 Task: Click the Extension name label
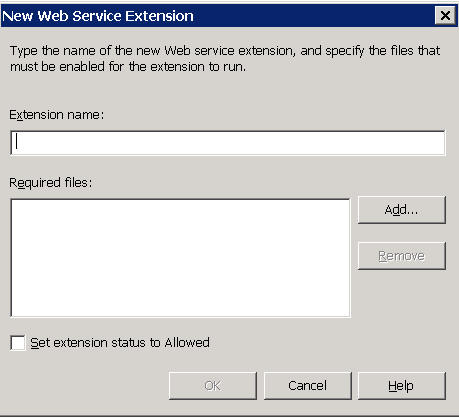56,115
